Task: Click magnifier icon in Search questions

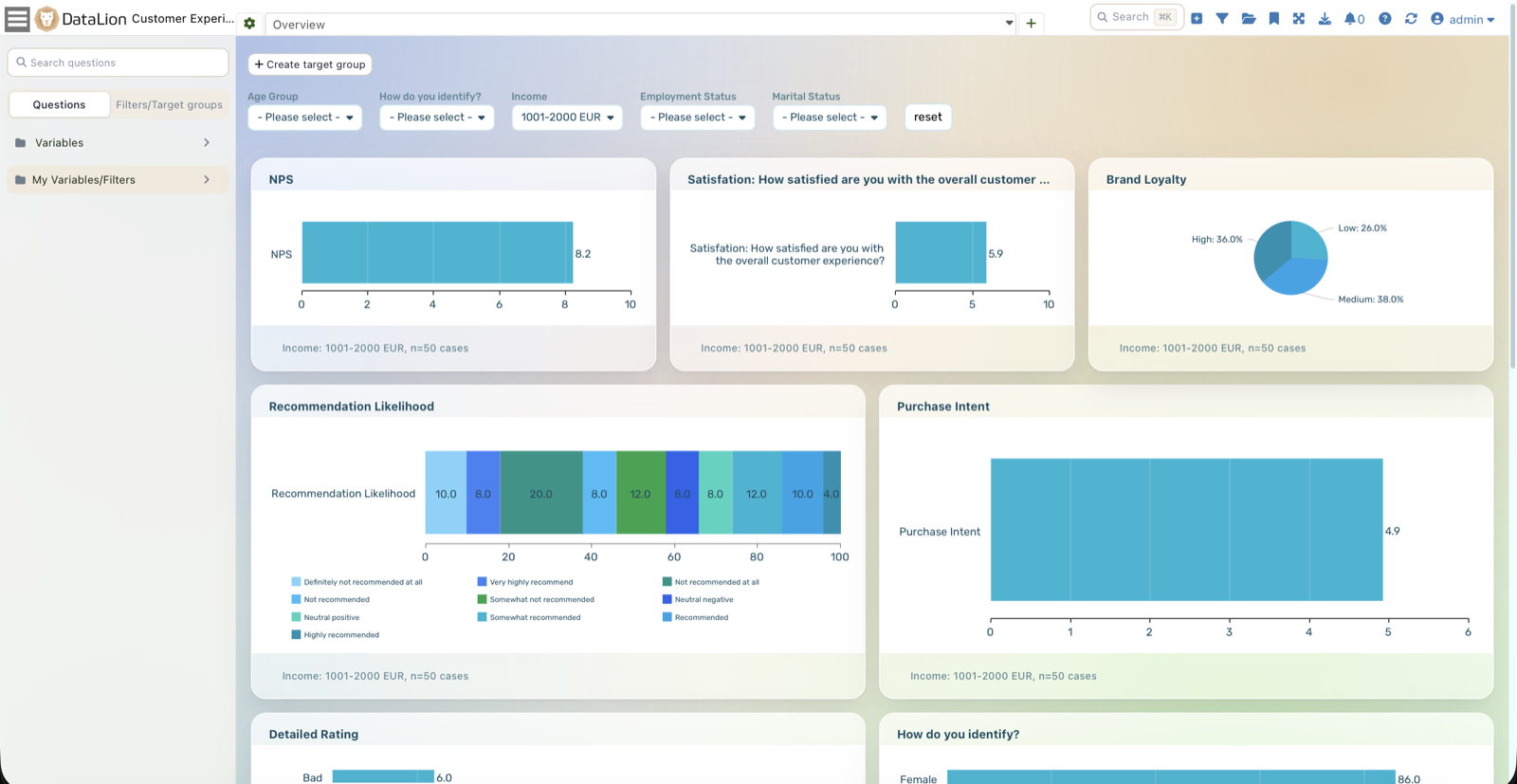Action: coord(21,63)
